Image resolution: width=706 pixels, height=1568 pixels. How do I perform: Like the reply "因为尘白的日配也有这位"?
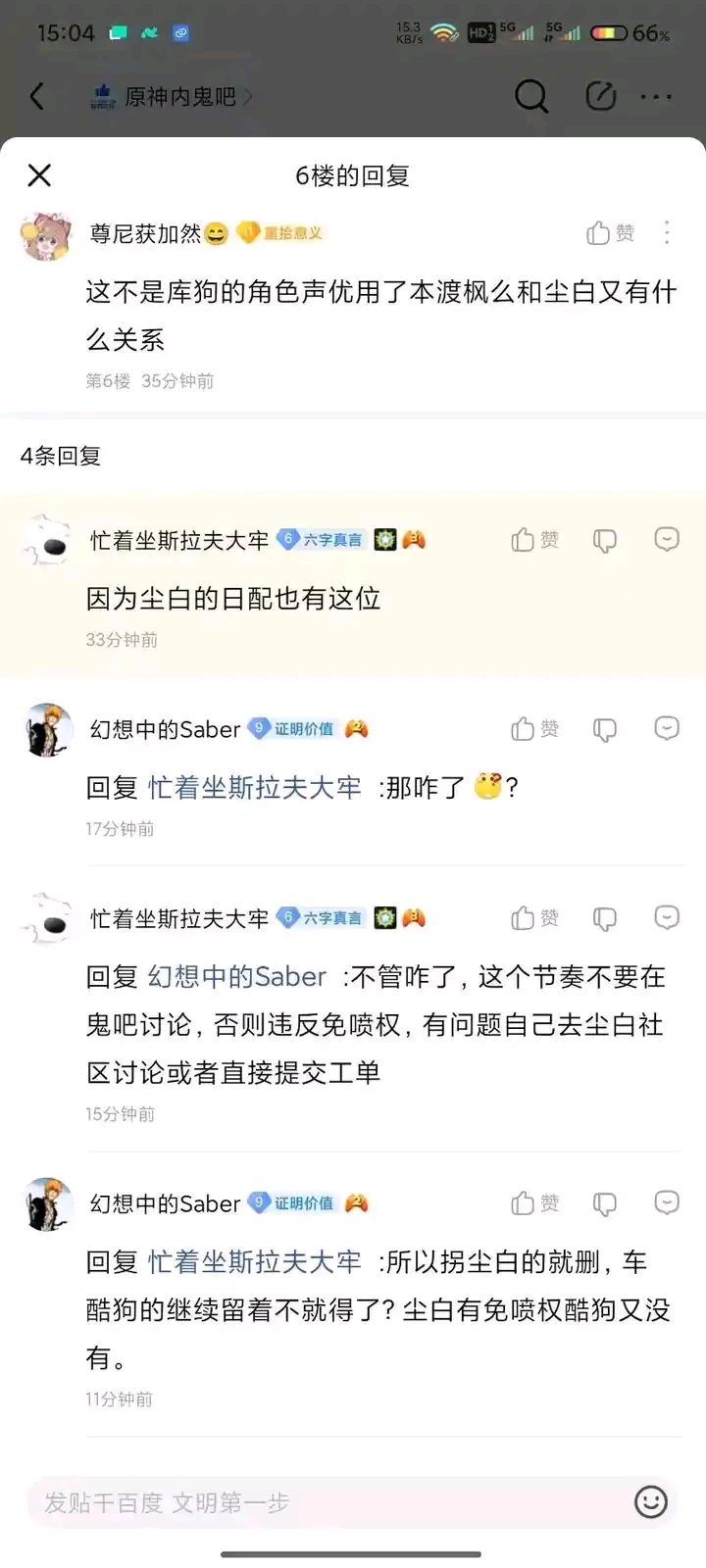pos(534,540)
